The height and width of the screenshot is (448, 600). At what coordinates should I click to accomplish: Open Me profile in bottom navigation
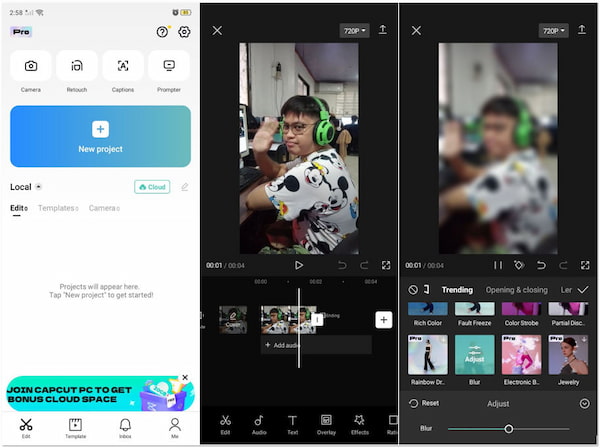pyautogui.click(x=175, y=428)
